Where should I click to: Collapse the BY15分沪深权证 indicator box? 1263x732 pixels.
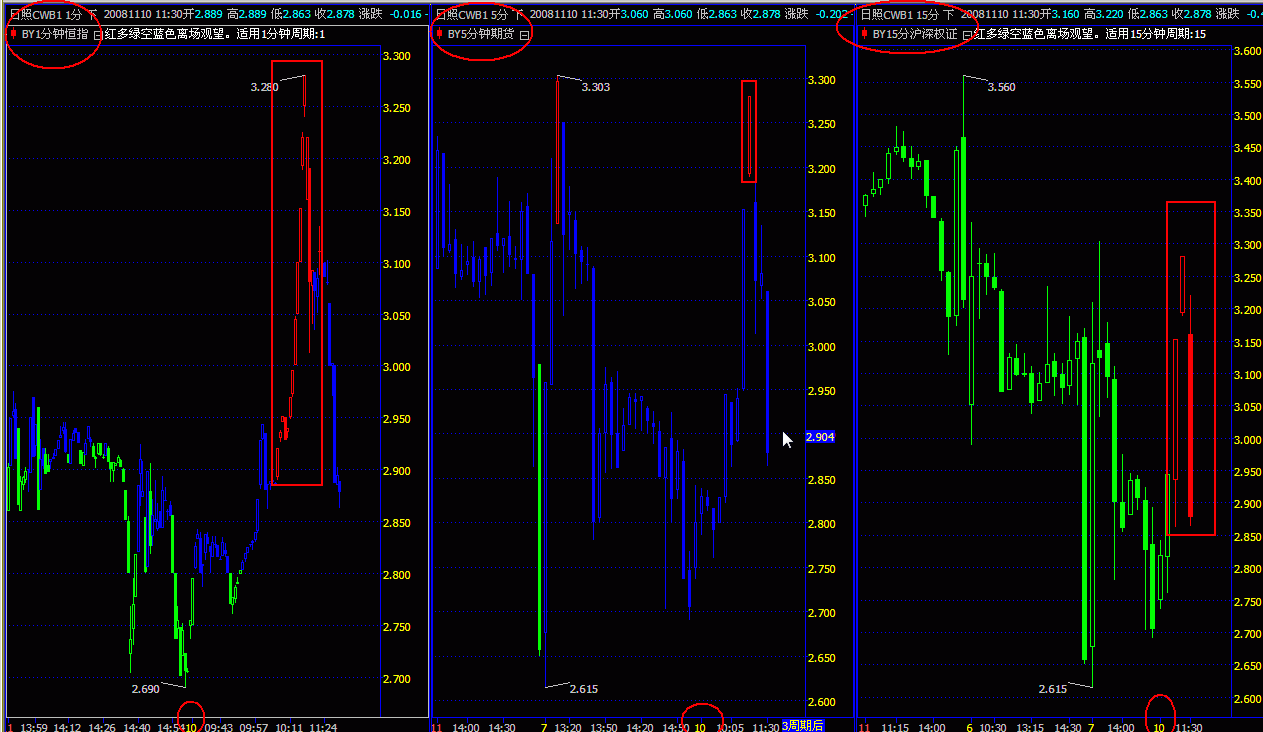pos(968,34)
